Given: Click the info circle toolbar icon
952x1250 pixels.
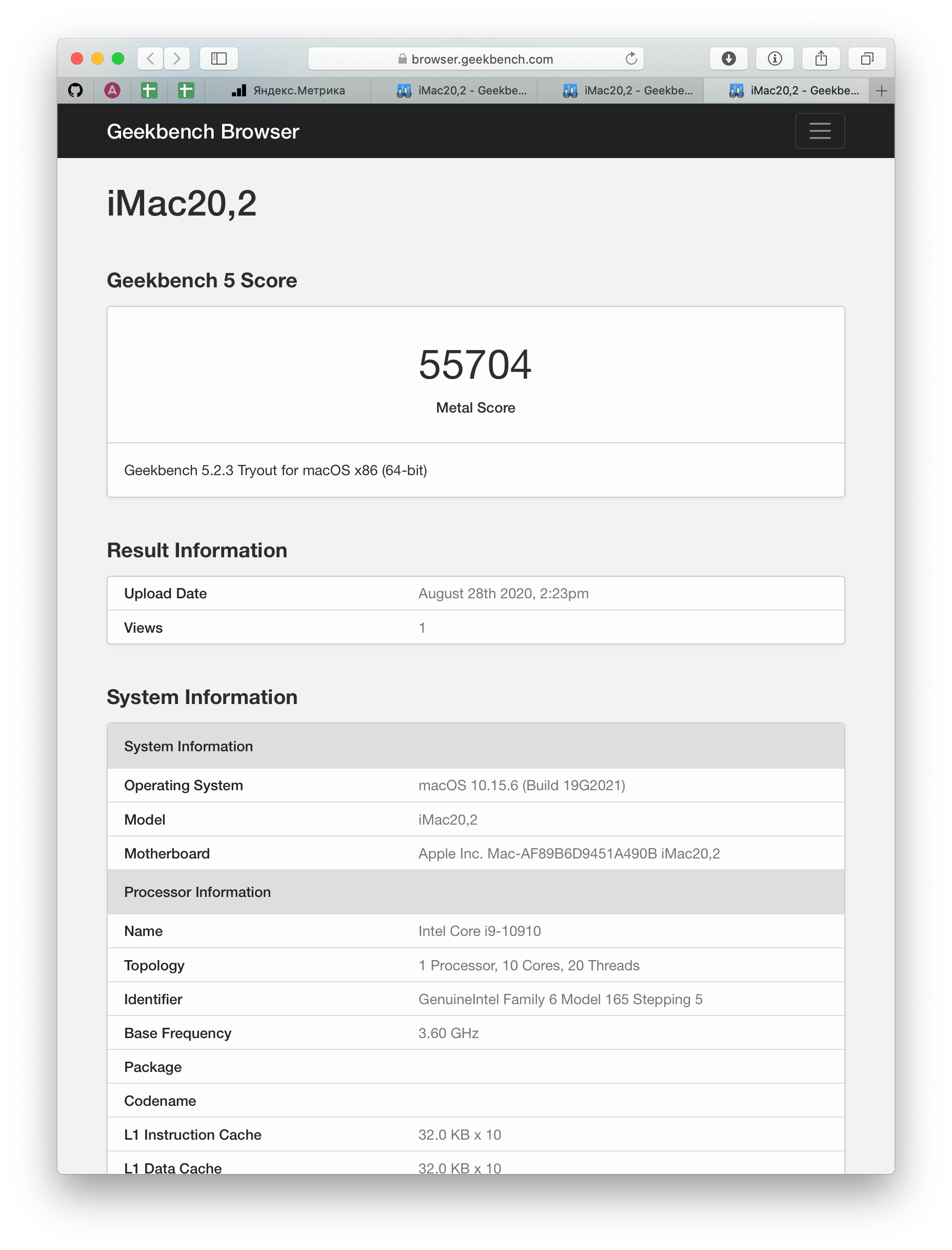Looking at the screenshot, I should click(775, 58).
